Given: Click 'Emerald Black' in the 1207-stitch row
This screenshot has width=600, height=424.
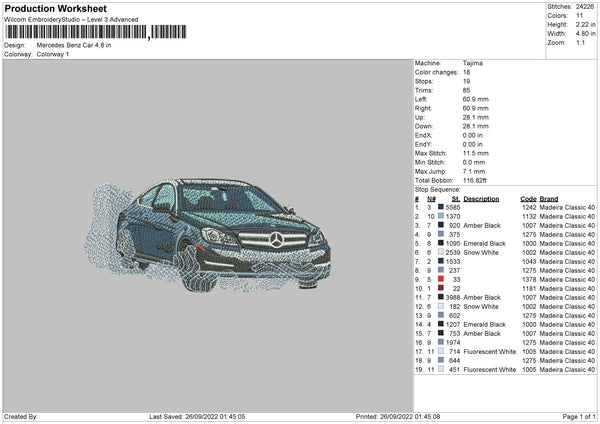Looking at the screenshot, I should 484,325.
